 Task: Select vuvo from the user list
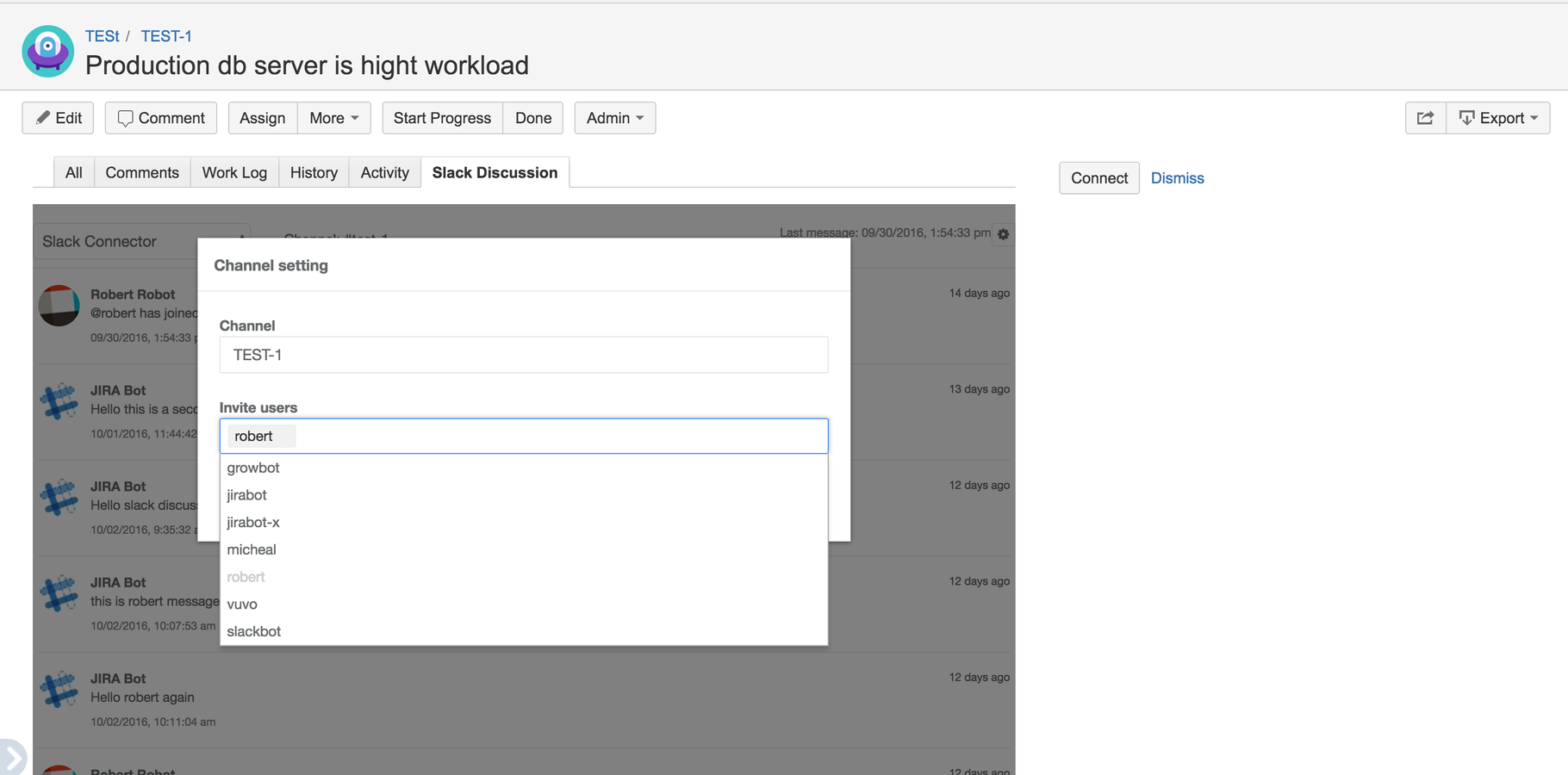(x=524, y=604)
